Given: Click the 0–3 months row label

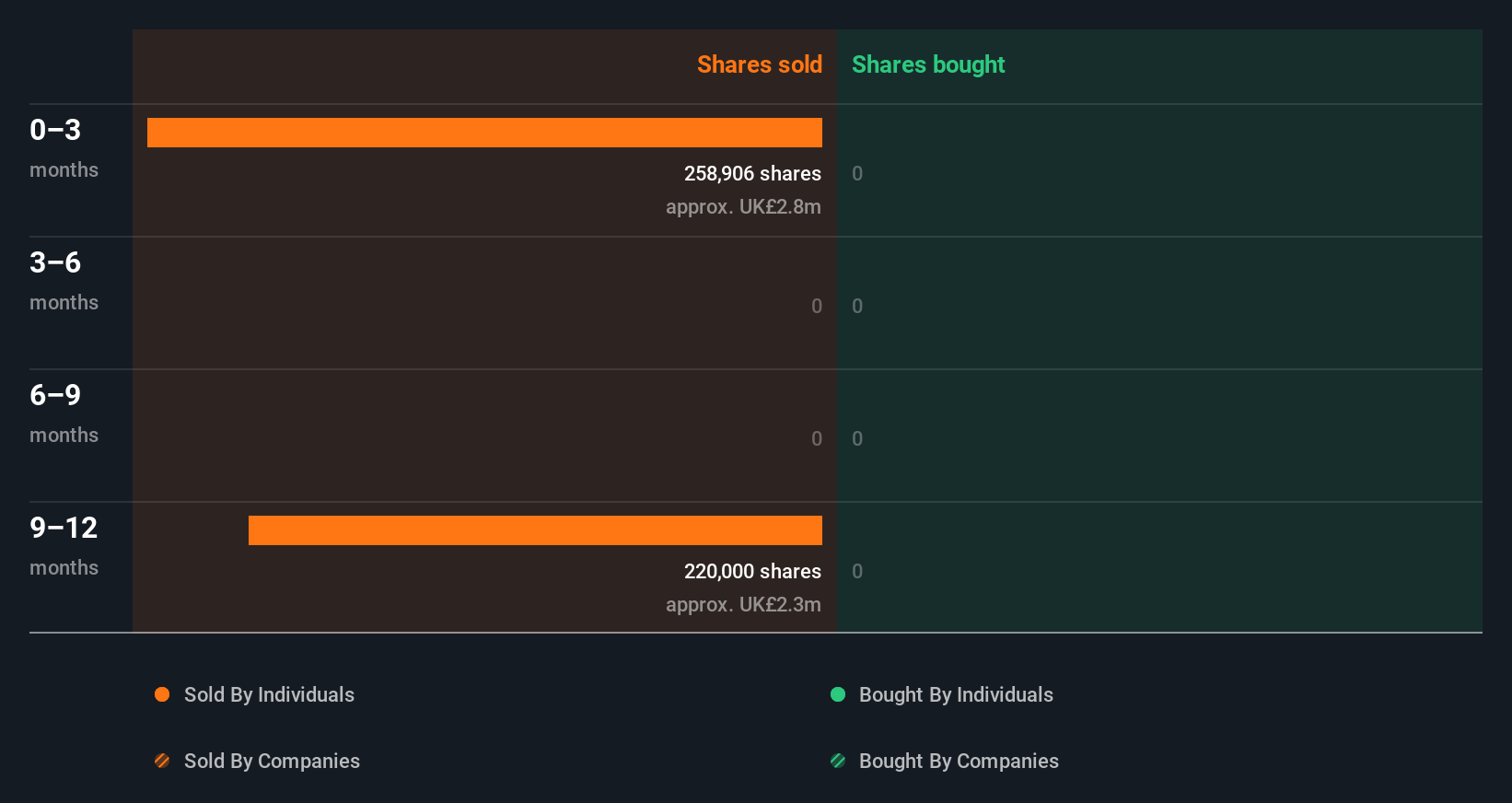Looking at the screenshot, I should click(x=64, y=147).
